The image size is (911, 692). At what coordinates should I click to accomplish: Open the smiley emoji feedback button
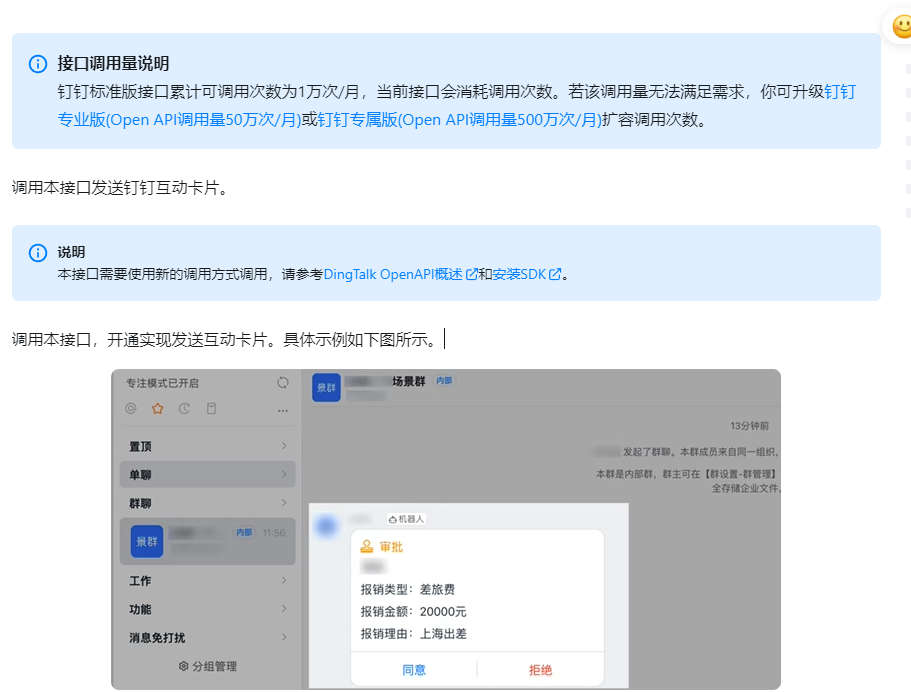coord(902,27)
